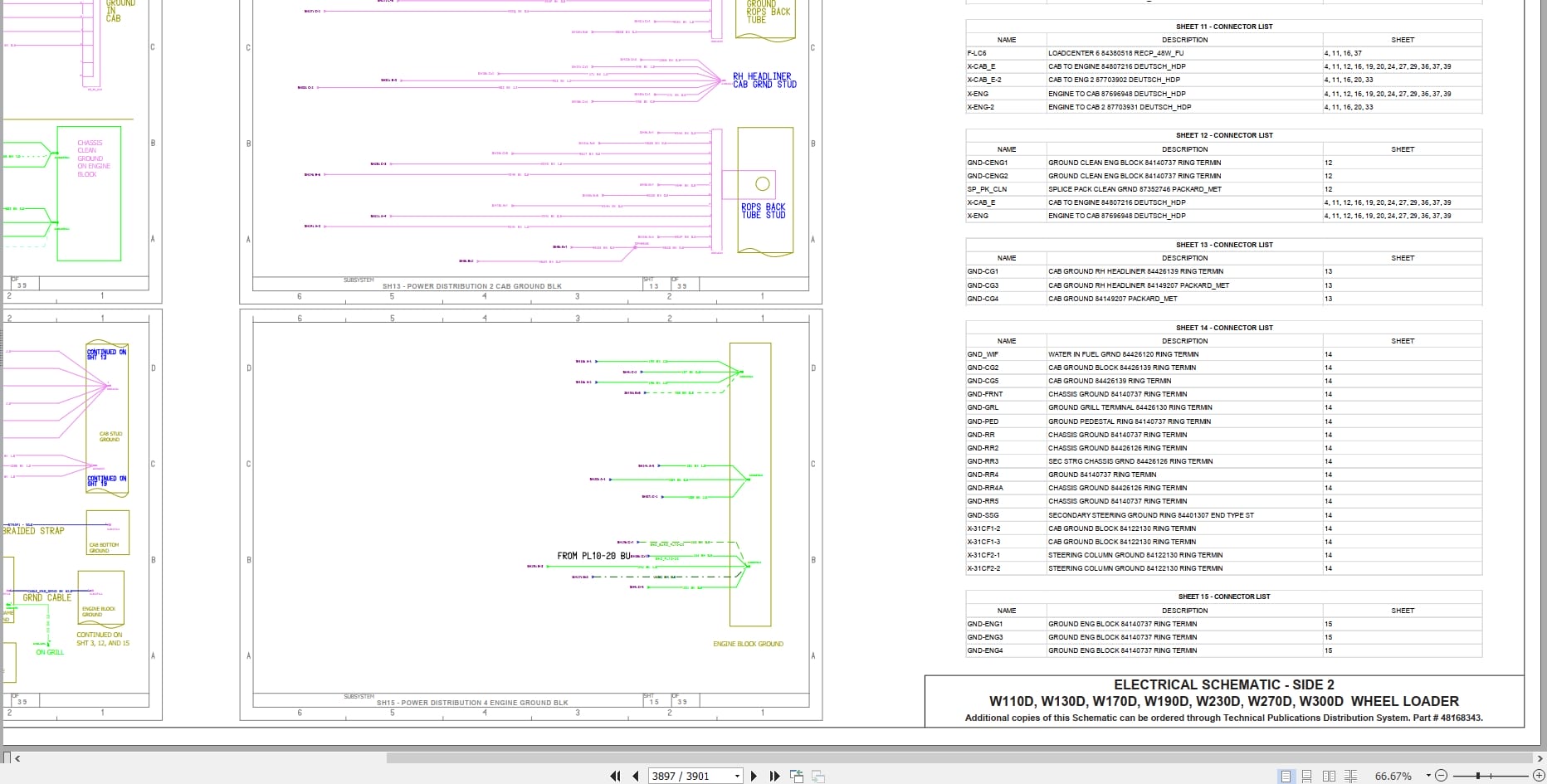Zoom in with the plus icon
This screenshot has width=1547, height=784.
click(x=1538, y=776)
